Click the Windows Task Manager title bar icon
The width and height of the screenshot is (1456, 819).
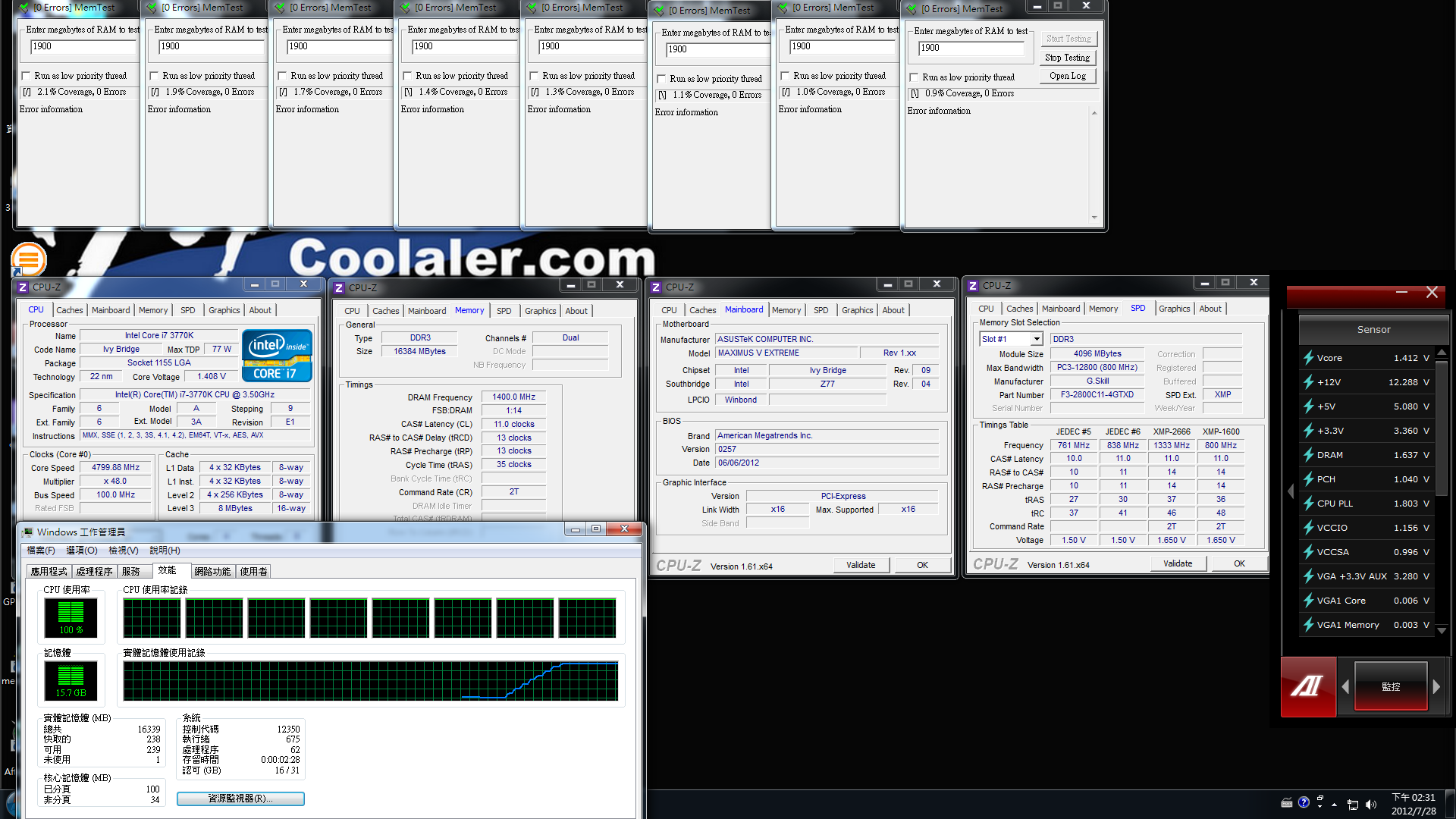28,532
